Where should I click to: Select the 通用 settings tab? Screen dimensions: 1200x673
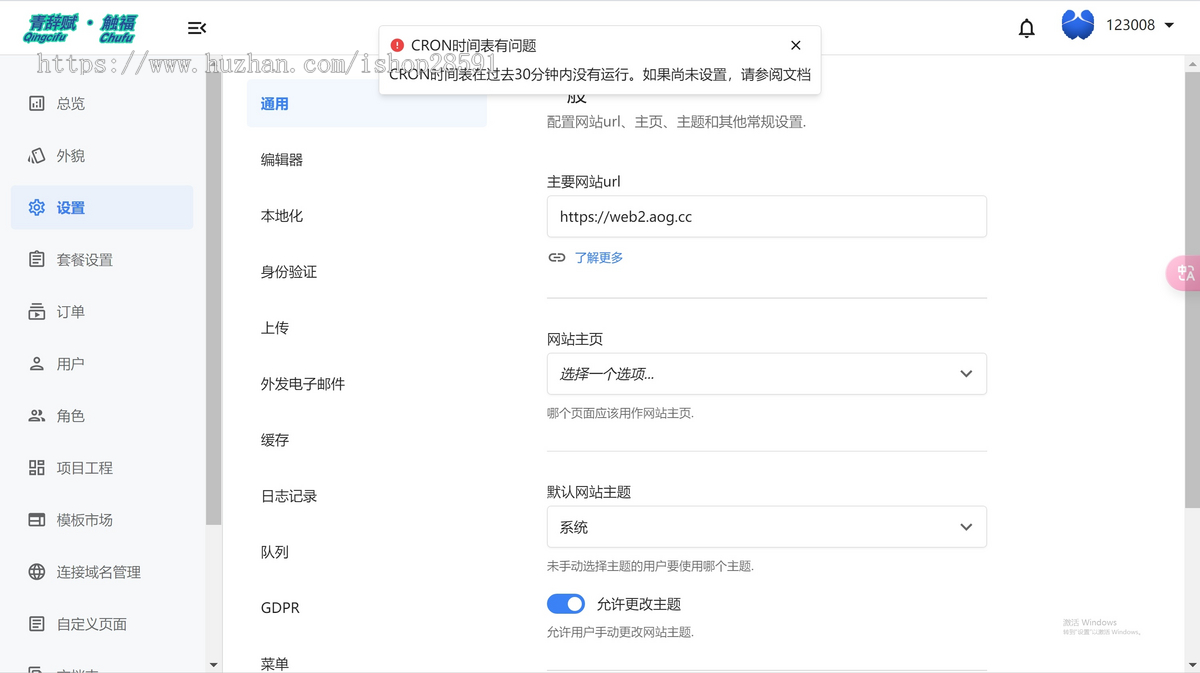[366, 104]
